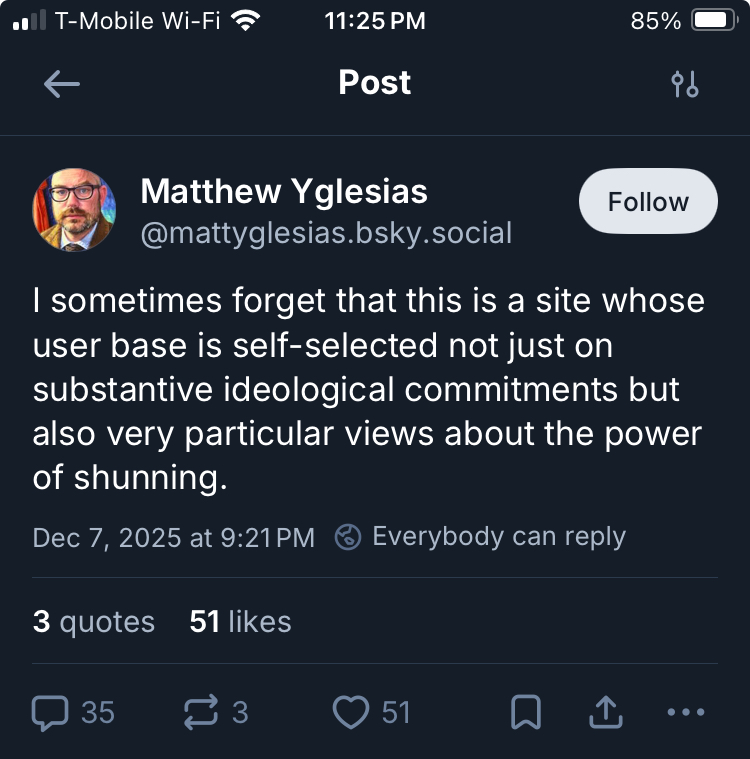The width and height of the screenshot is (750, 759).
Task: Open Matthew Yglesias's profile picture
Action: coord(74,209)
